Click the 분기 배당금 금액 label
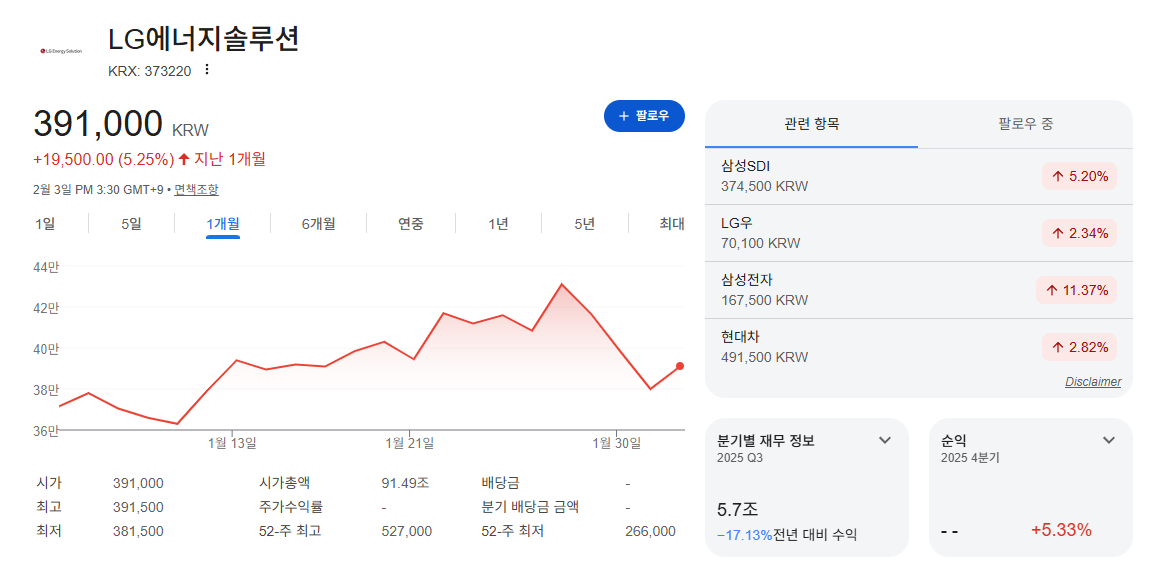This screenshot has width=1160, height=566. pyautogui.click(x=530, y=508)
